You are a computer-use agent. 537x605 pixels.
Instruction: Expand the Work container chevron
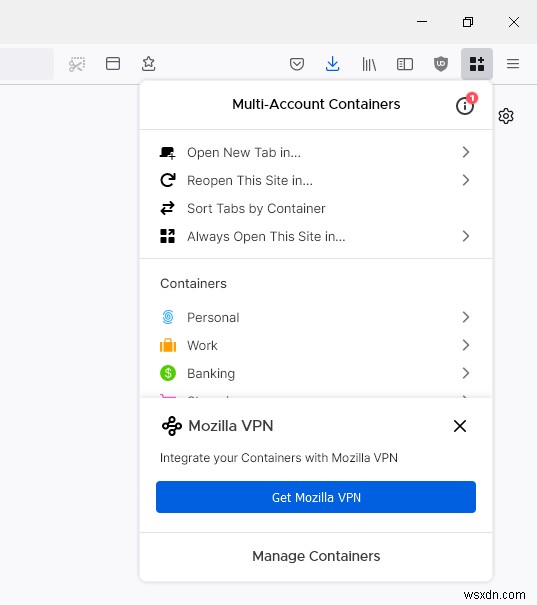coord(466,345)
